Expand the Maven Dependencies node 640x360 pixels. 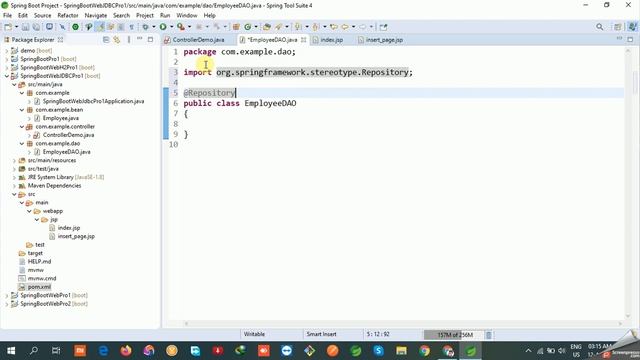point(14,186)
